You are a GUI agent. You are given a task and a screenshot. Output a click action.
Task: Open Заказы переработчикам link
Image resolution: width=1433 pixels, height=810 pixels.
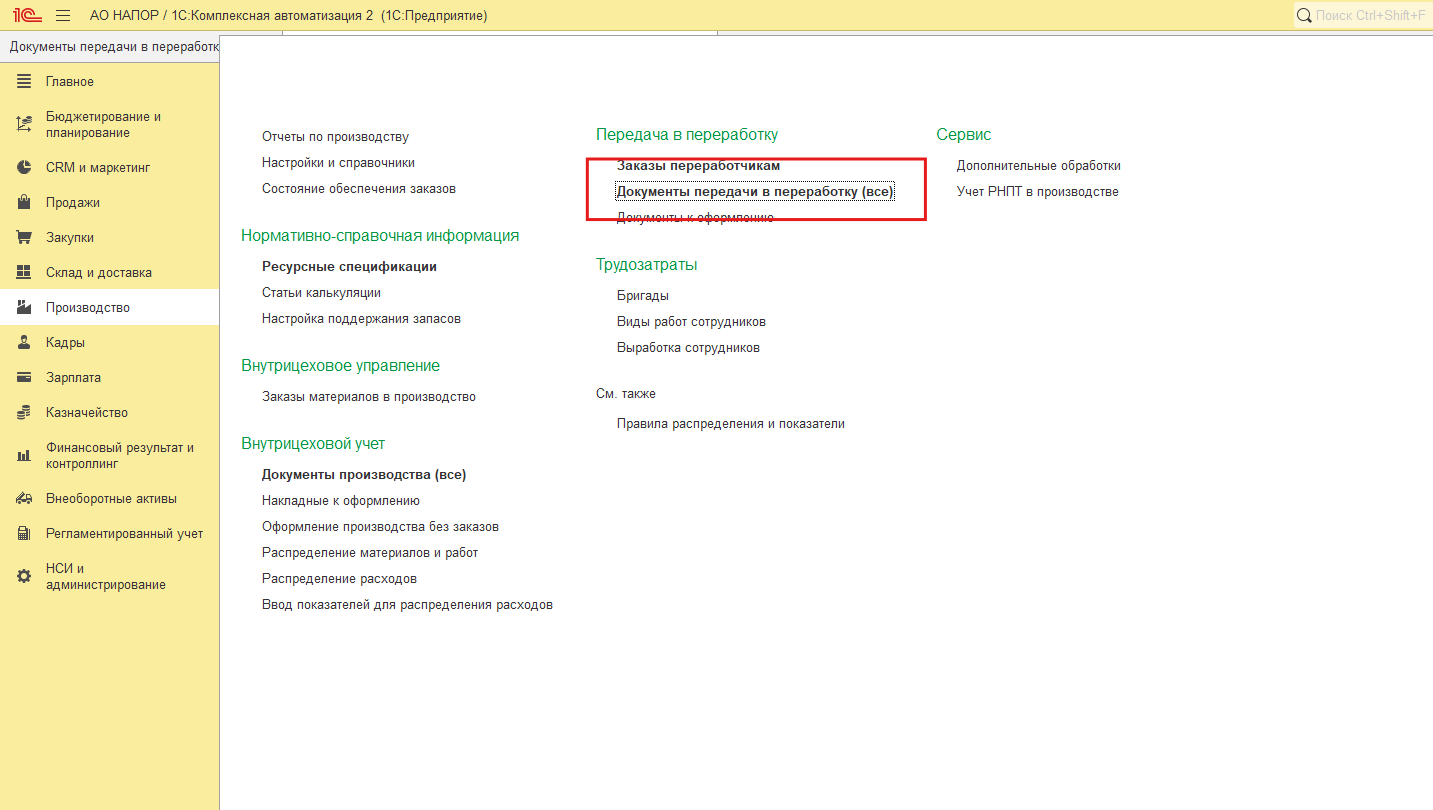coord(698,166)
